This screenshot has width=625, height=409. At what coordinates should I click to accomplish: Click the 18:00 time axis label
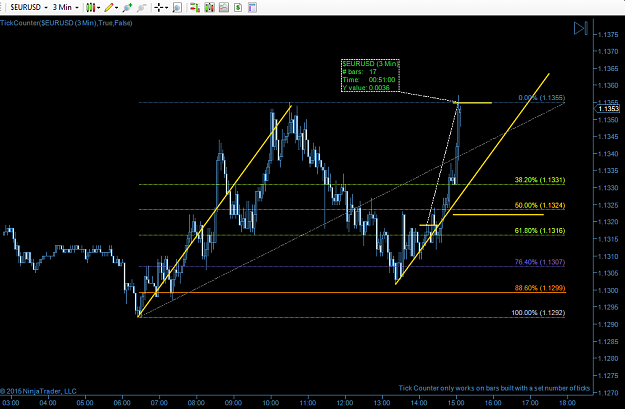tap(567, 403)
